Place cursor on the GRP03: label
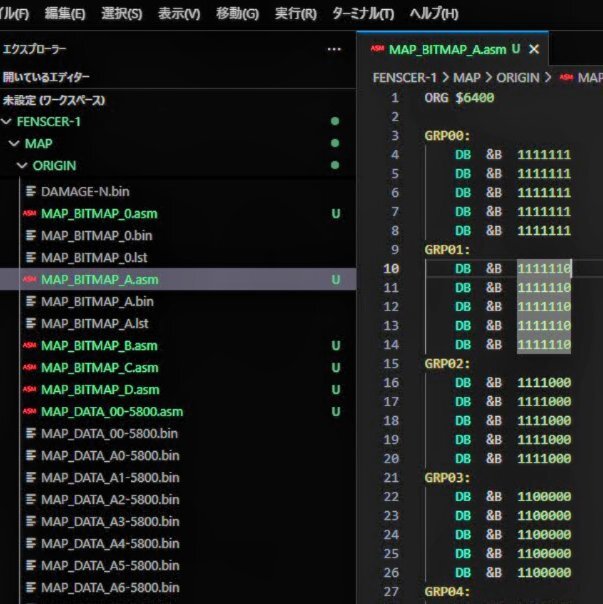 coord(447,478)
